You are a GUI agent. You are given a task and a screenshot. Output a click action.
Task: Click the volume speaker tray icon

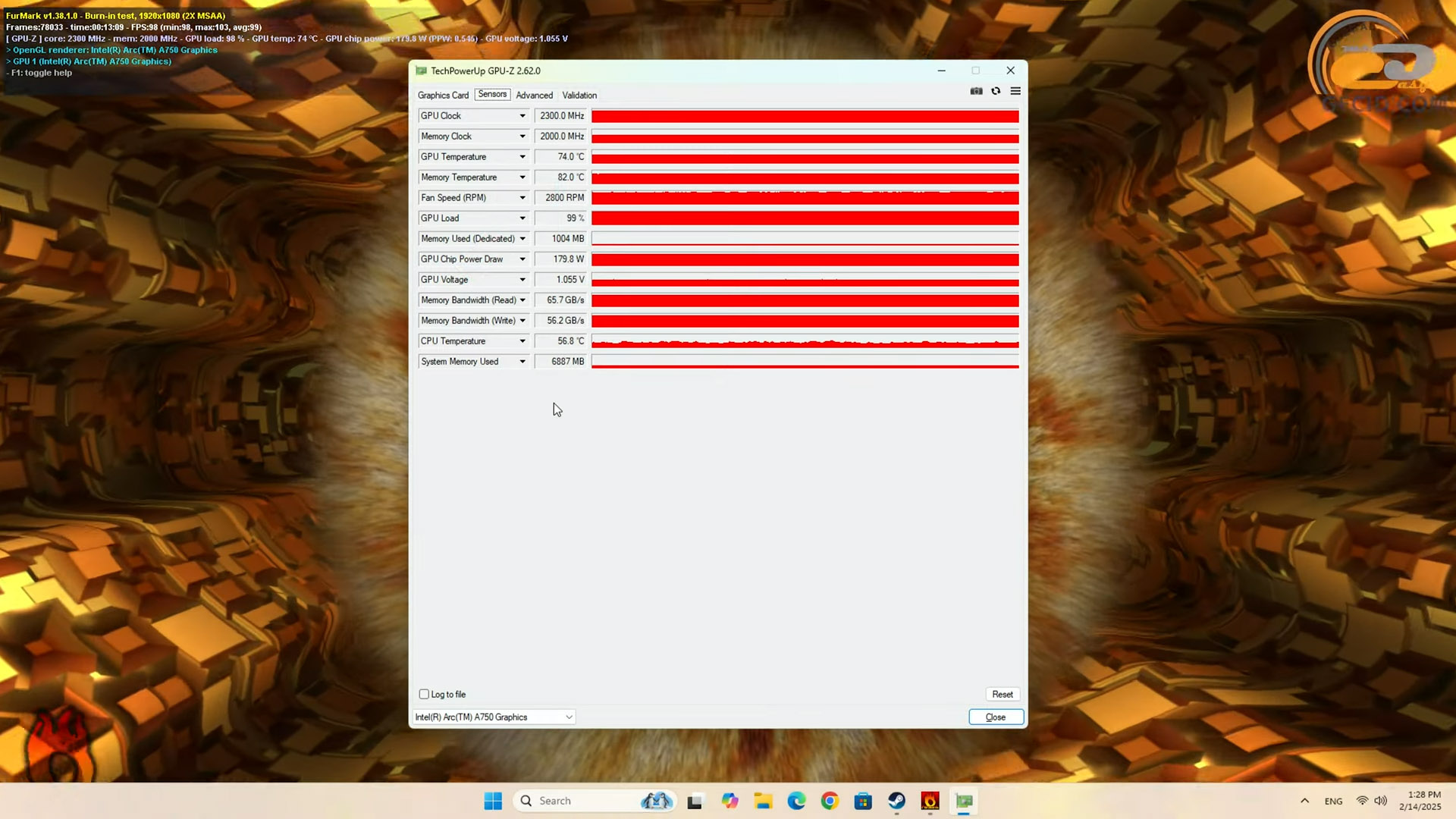1380,801
